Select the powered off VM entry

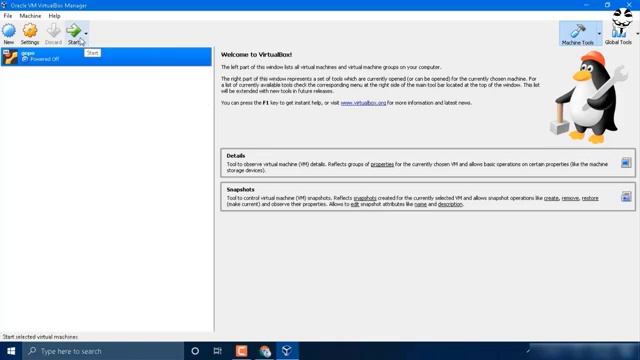pos(106,56)
